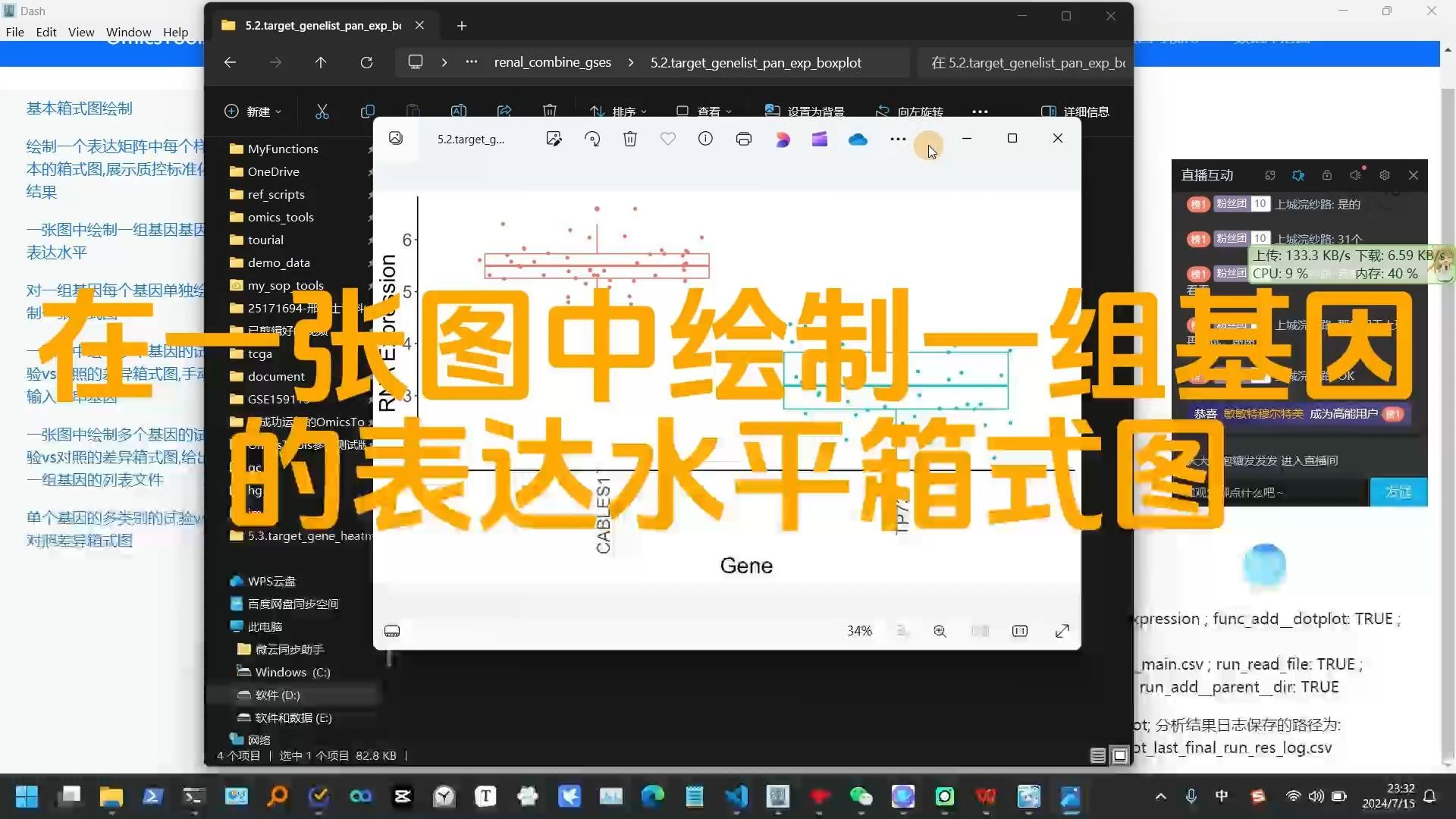Open WeChat from the taskbar

(x=861, y=796)
